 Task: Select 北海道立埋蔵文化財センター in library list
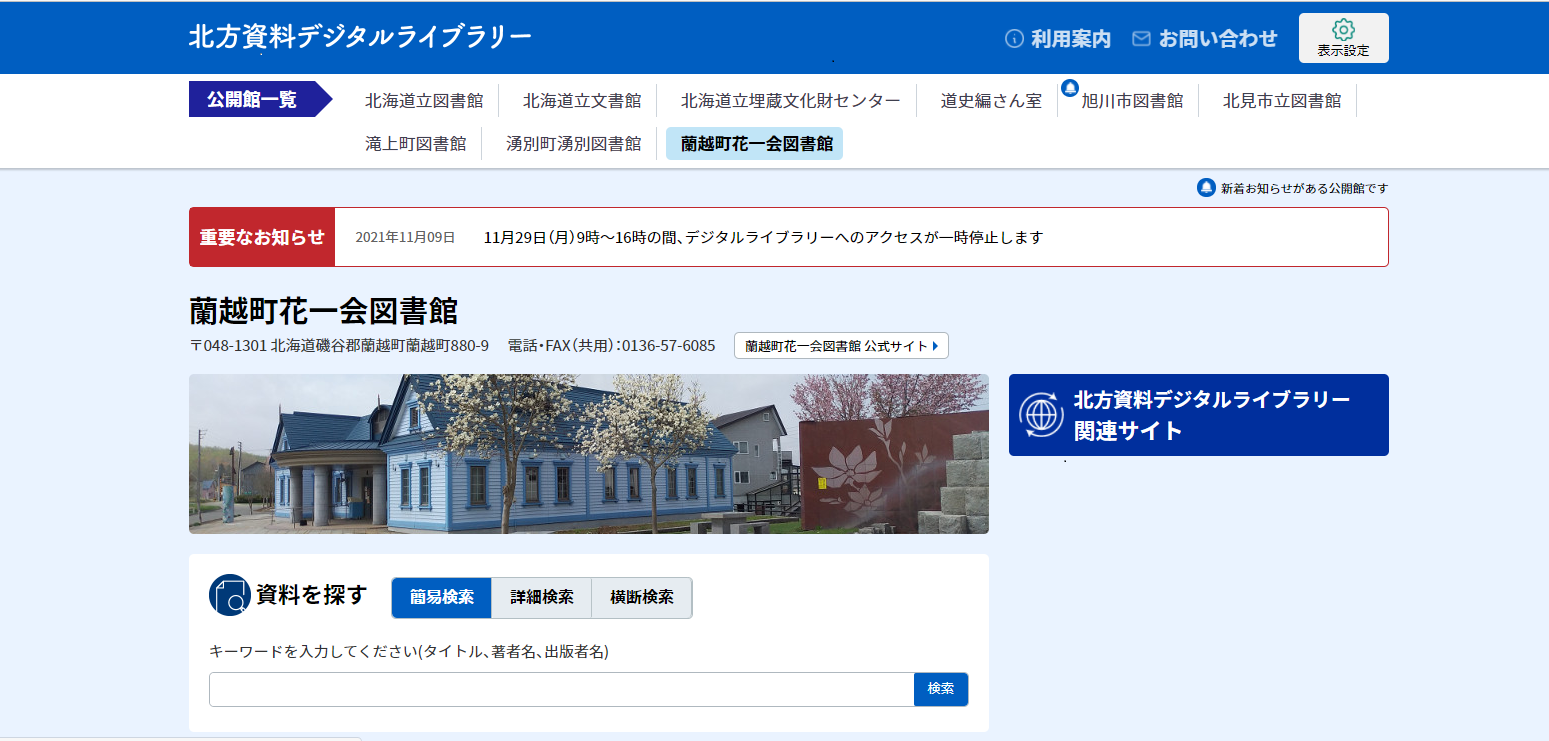[791, 100]
